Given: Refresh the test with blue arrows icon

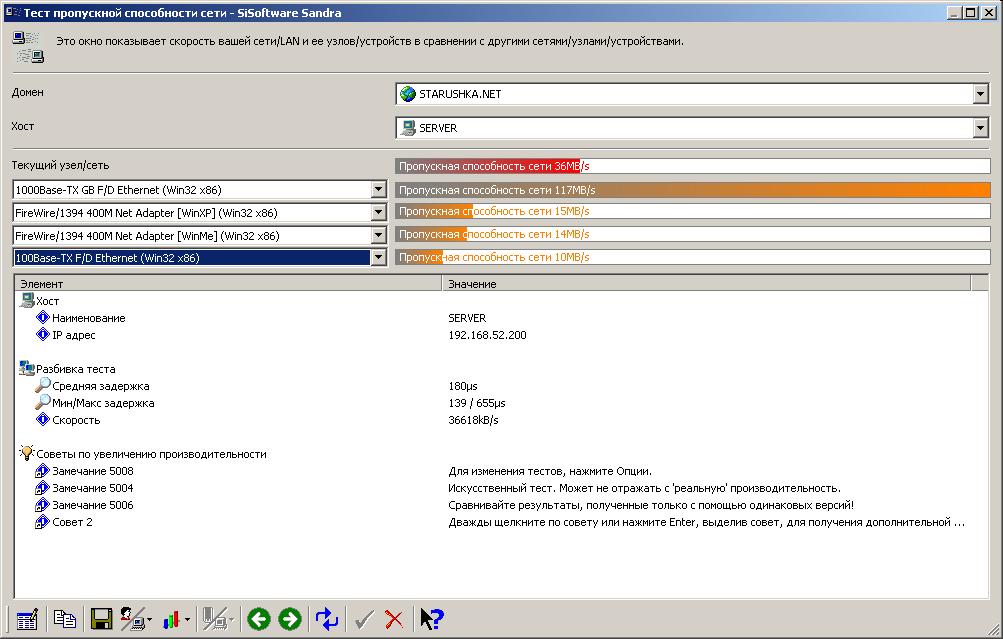Looking at the screenshot, I should point(327,619).
